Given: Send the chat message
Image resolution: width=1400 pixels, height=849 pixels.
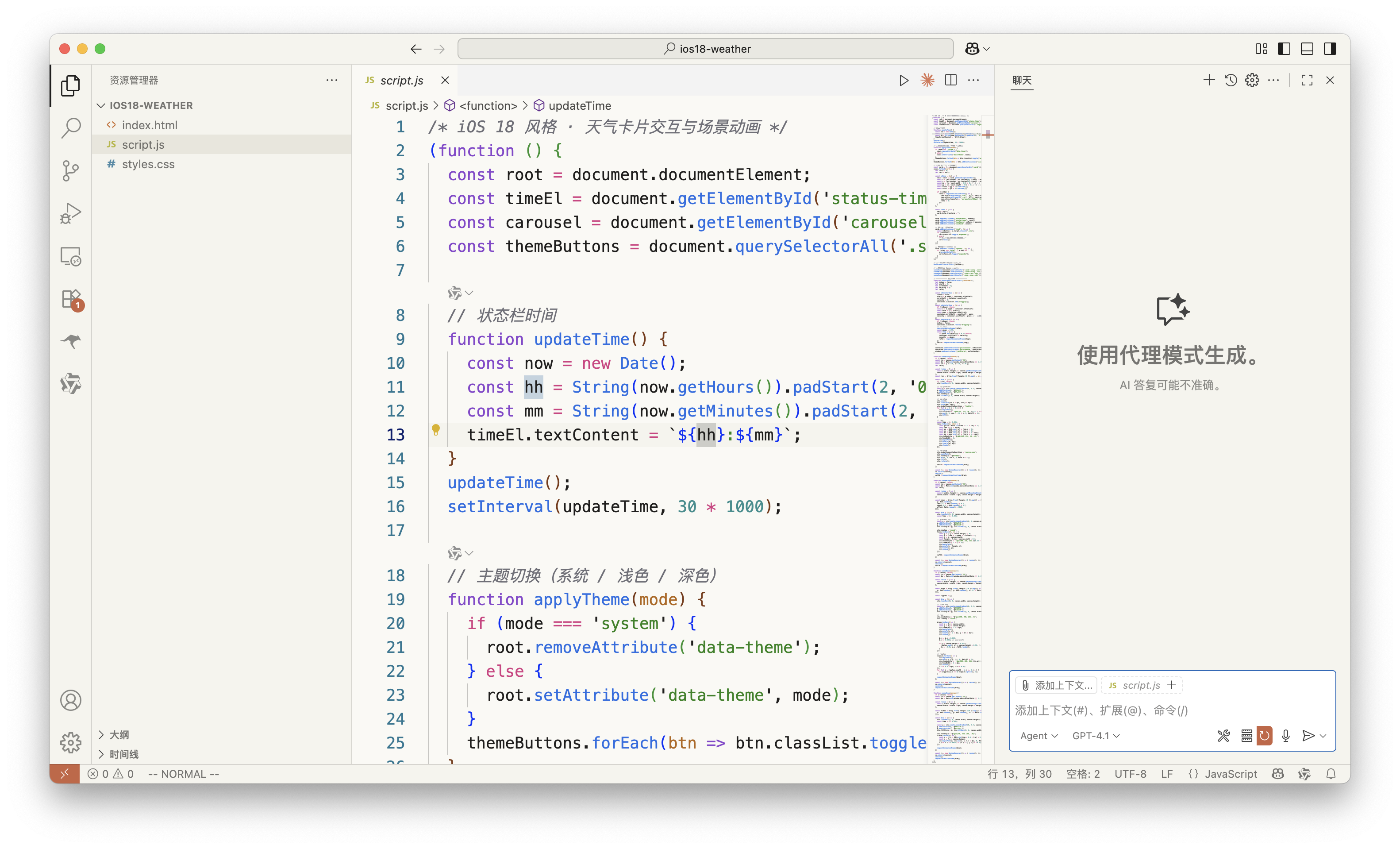Looking at the screenshot, I should [x=1308, y=736].
